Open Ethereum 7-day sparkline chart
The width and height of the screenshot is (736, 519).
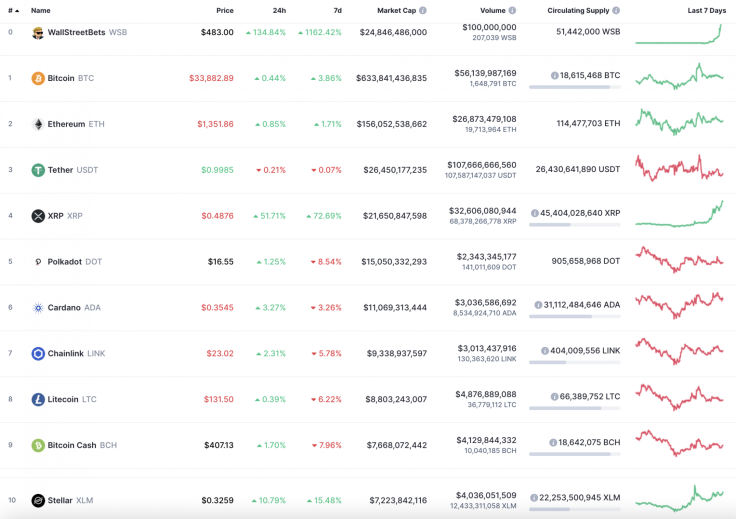(x=679, y=122)
